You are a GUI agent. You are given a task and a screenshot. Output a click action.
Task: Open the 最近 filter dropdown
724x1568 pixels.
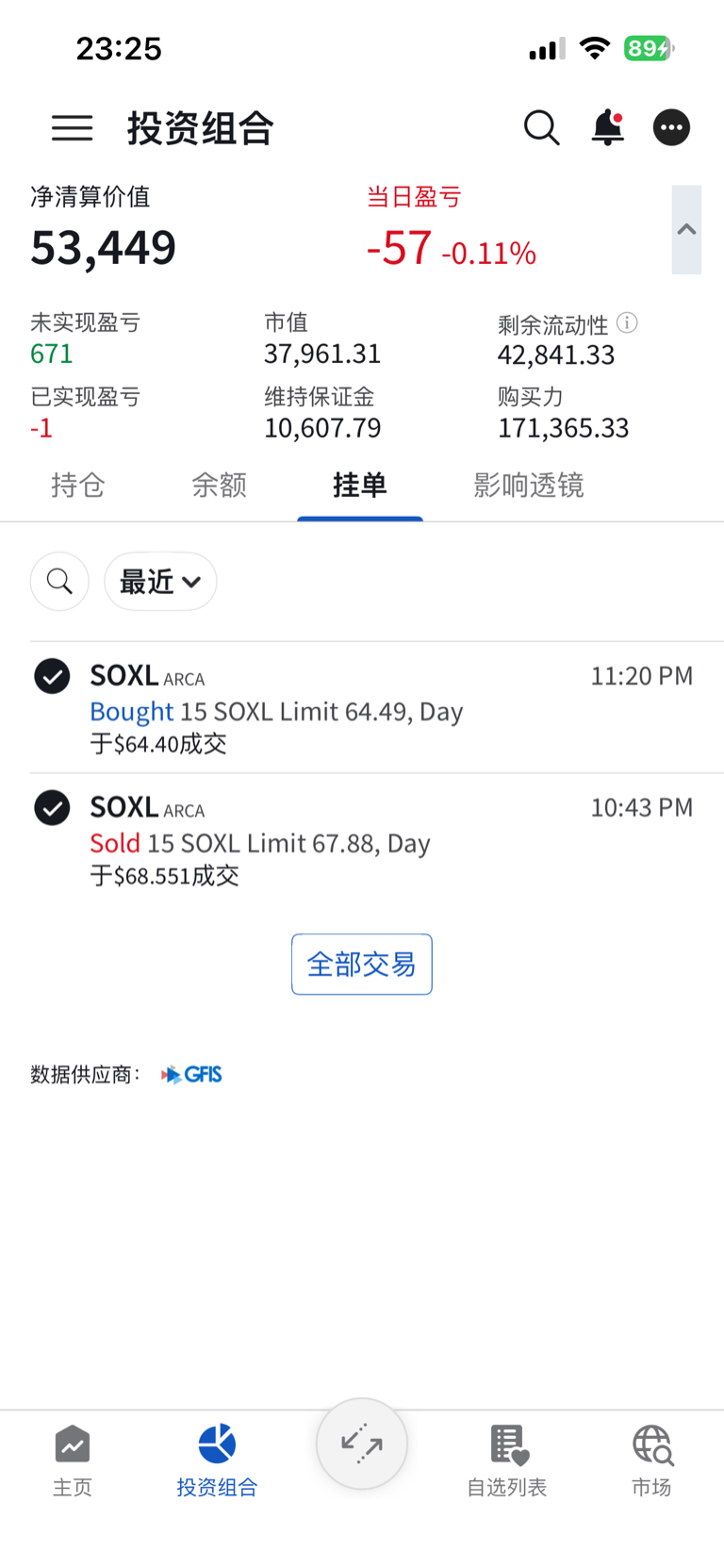click(x=160, y=582)
